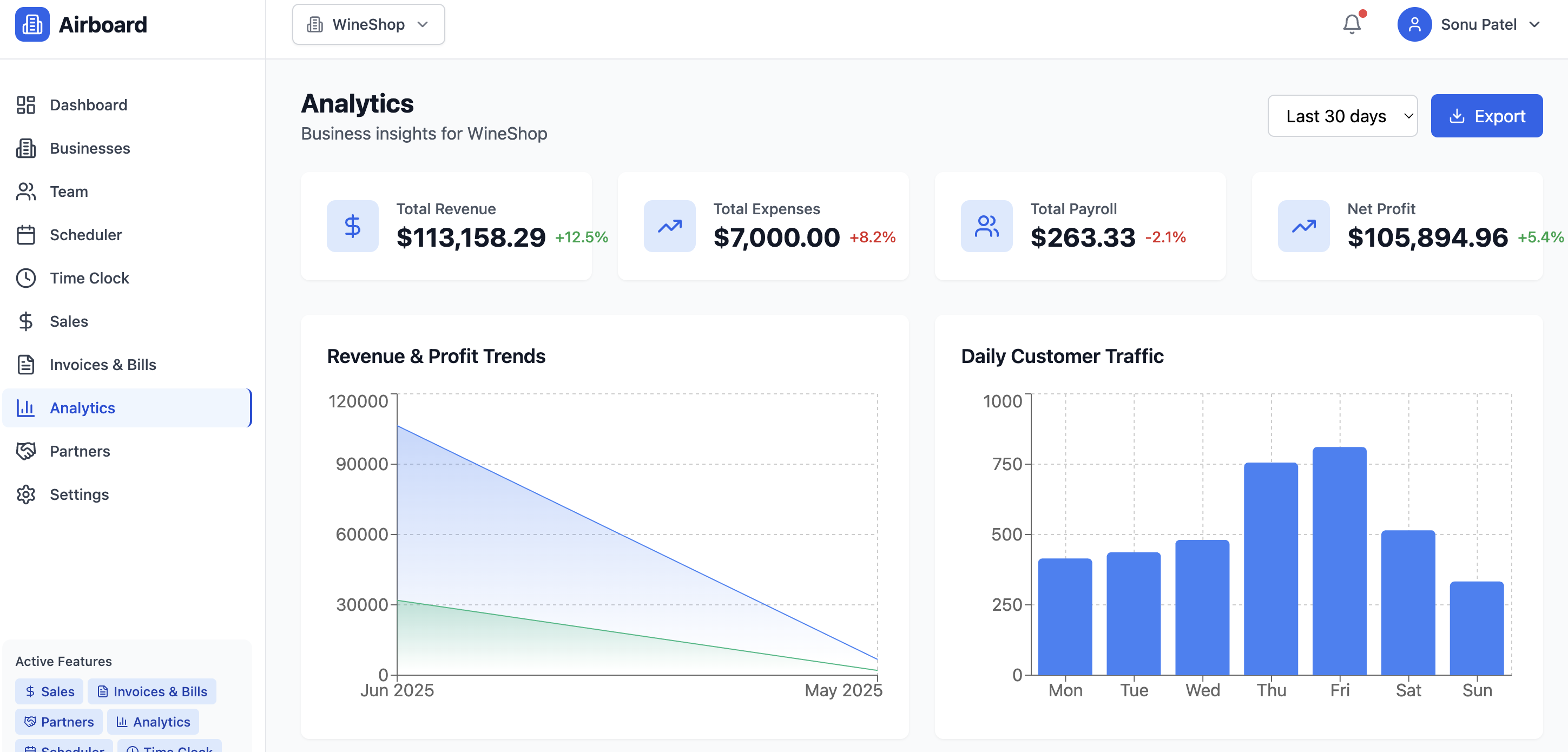Navigate to Invoices & Bills page
This screenshot has height=752, width=1568.
click(102, 365)
